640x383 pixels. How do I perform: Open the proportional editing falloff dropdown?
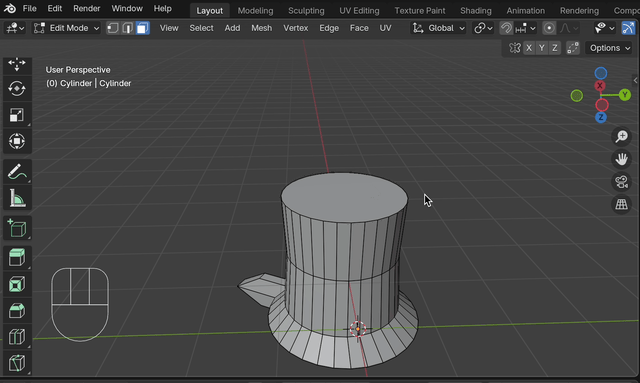point(569,28)
